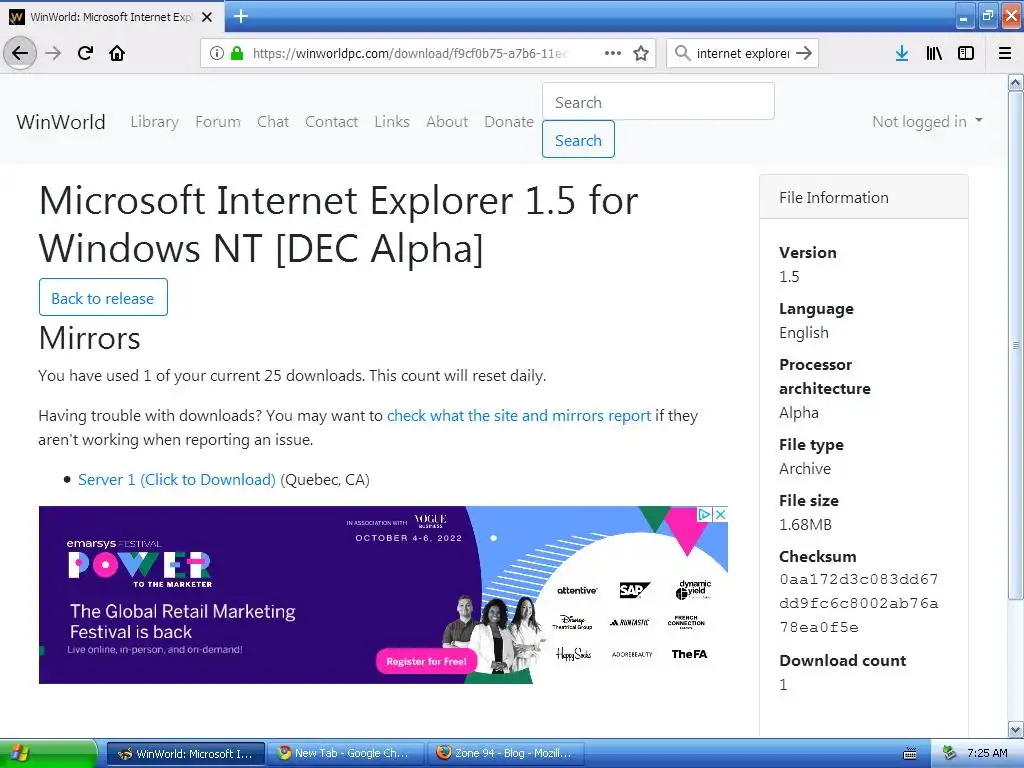Open the Firefox hamburger menu

tap(1005, 53)
